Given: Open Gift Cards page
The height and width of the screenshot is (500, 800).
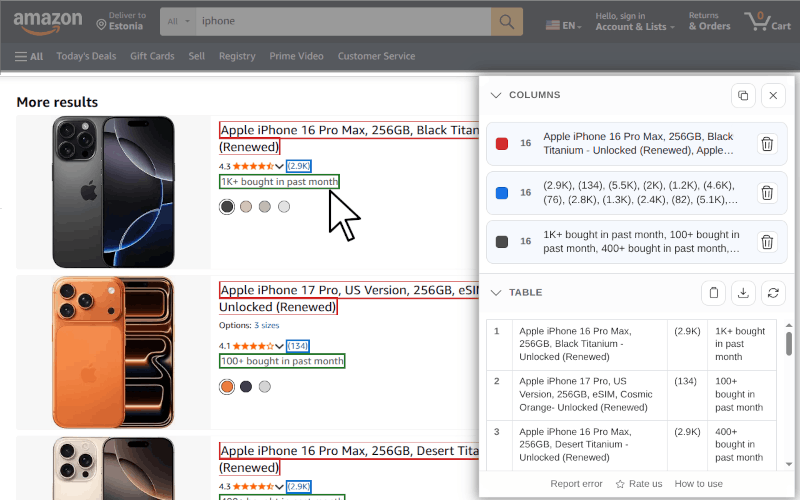Looking at the screenshot, I should tap(152, 56).
